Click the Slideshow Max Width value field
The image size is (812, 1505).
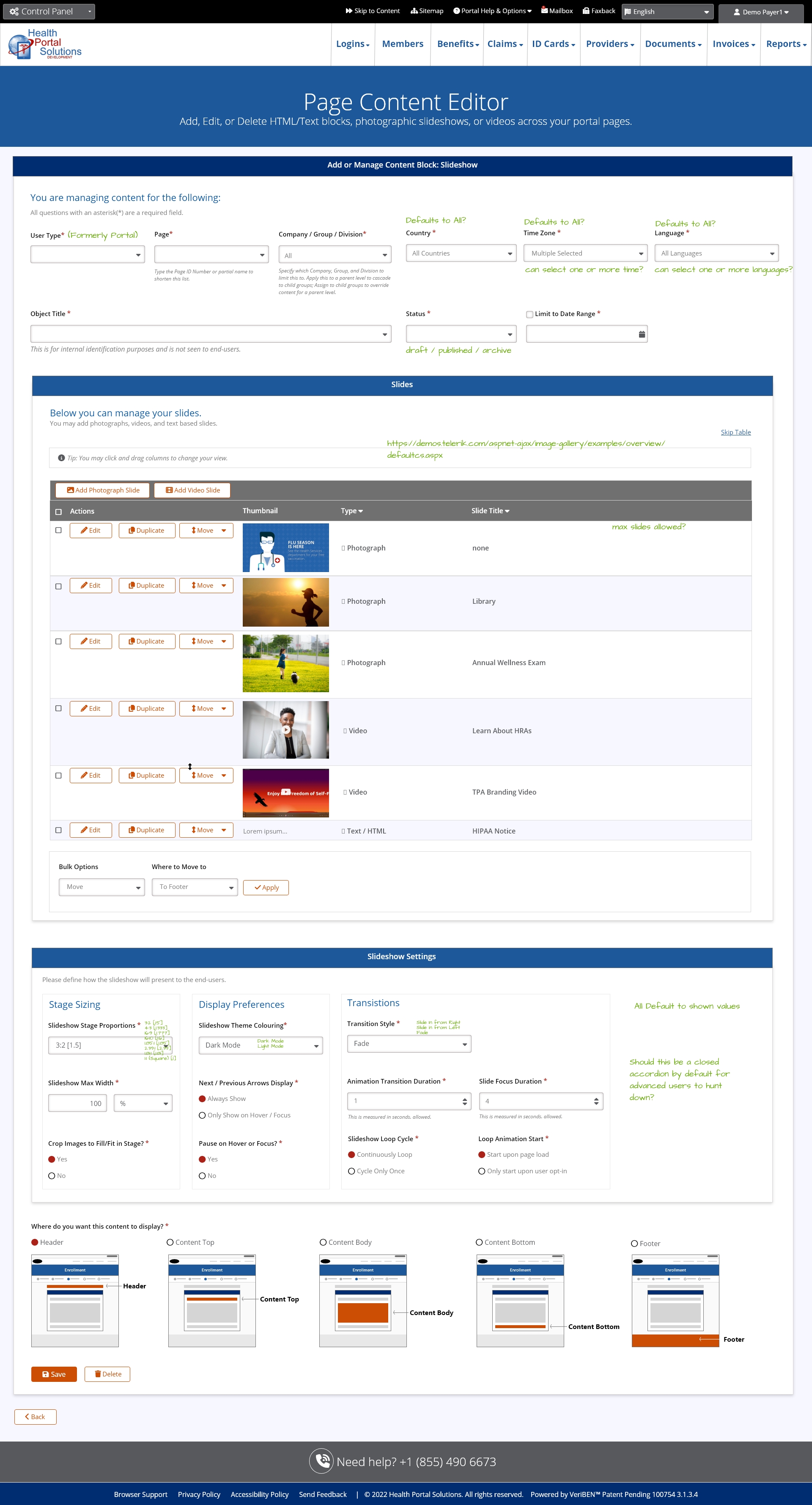(x=77, y=1103)
